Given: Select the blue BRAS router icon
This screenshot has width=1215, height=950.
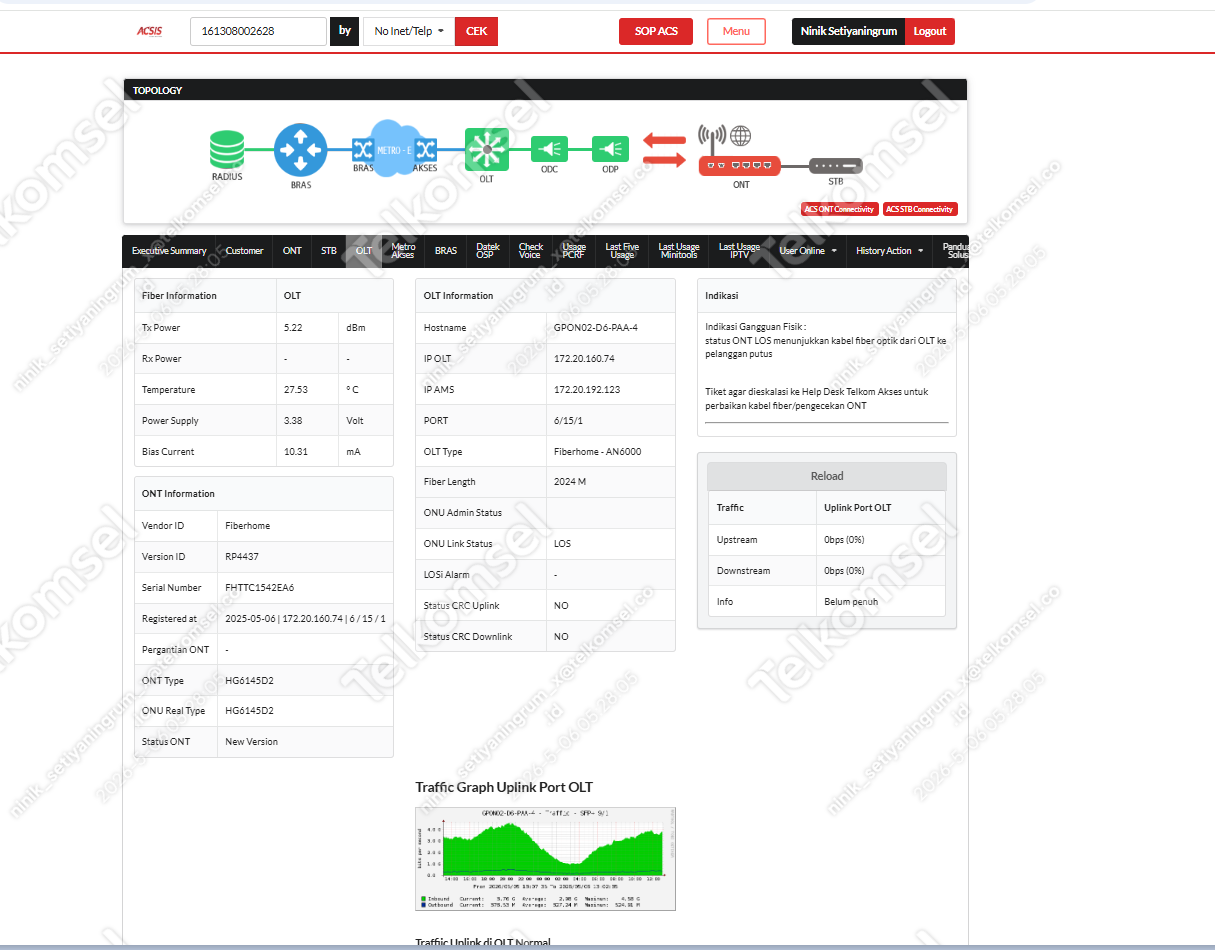Looking at the screenshot, I should pyautogui.click(x=301, y=150).
